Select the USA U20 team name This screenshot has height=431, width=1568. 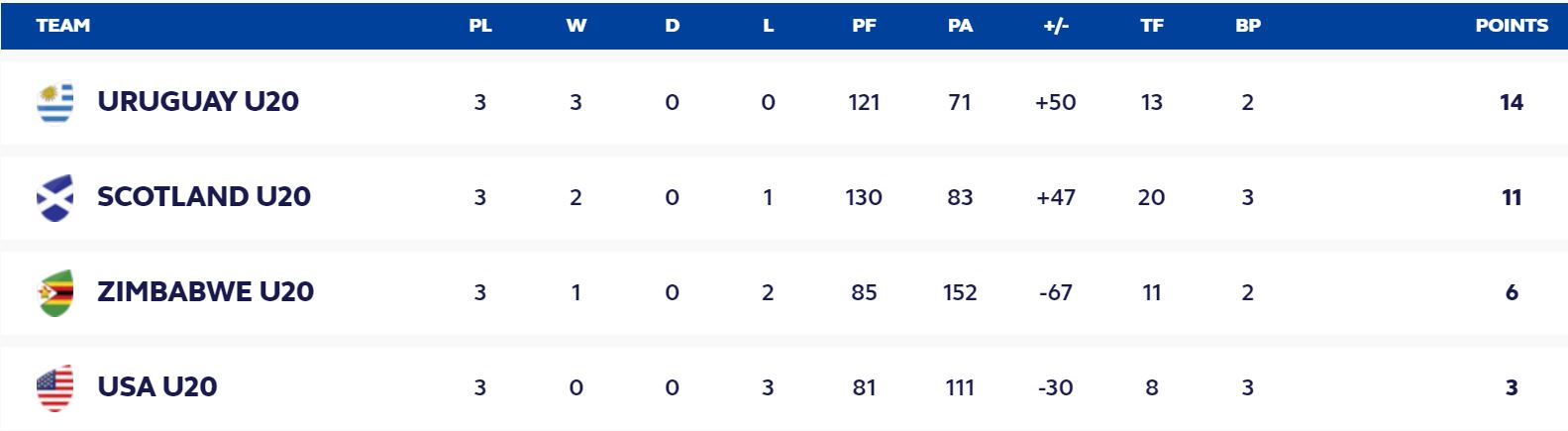coord(157,387)
